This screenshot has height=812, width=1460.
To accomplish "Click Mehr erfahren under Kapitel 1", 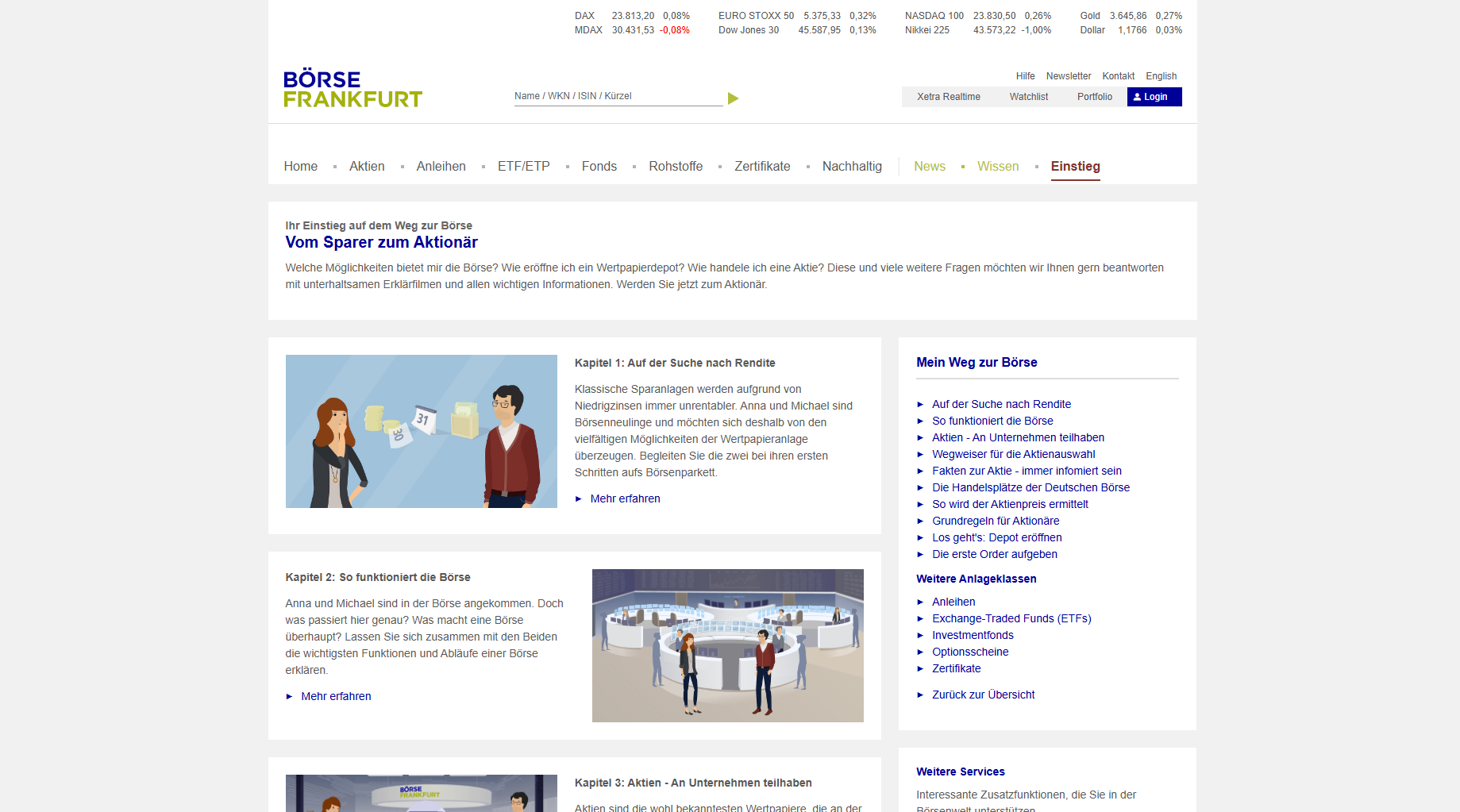I will click(x=625, y=499).
